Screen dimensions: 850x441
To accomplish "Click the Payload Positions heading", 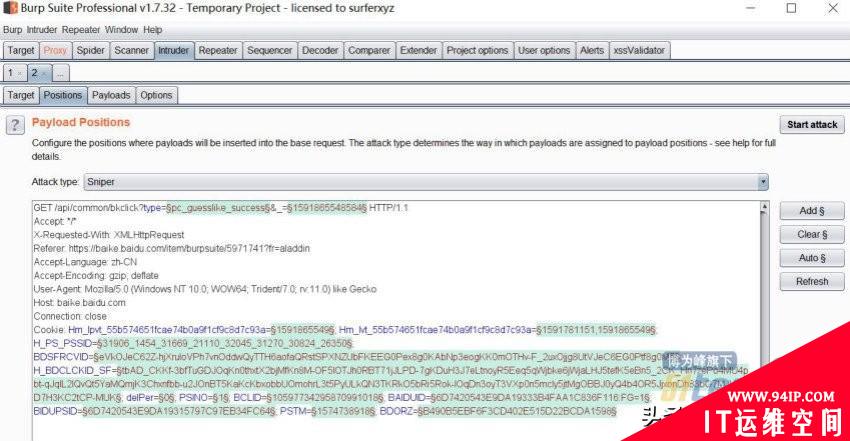I will tap(81, 122).
